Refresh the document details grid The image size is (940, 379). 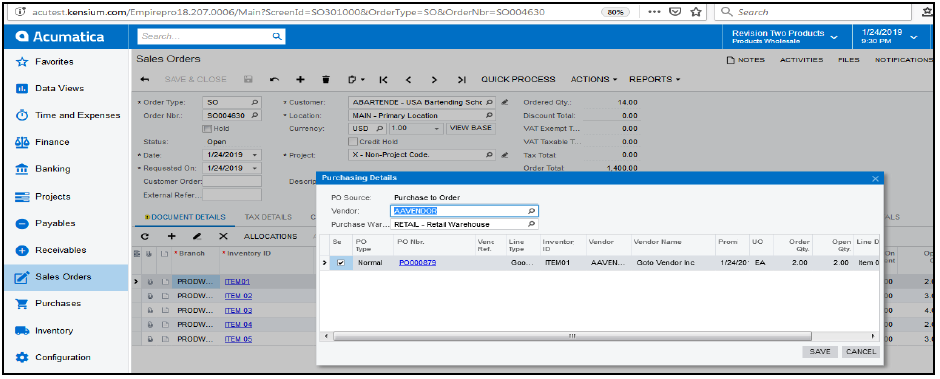click(144, 236)
